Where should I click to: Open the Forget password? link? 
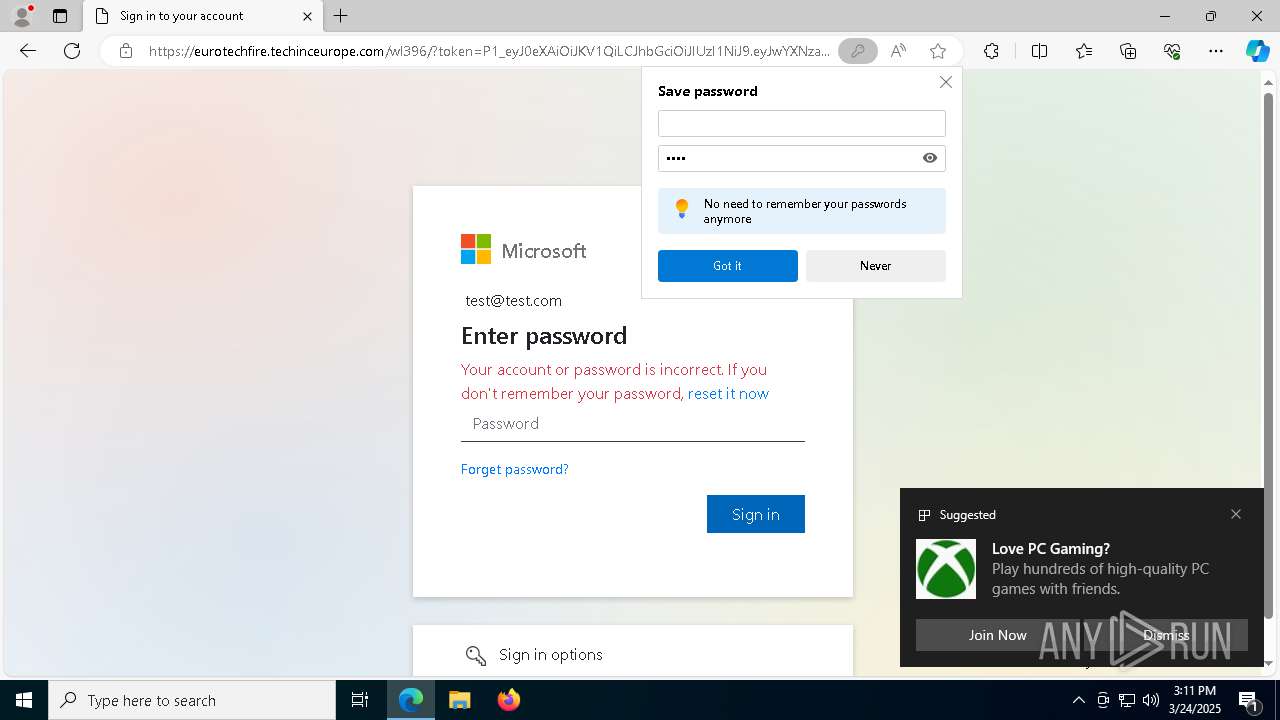[x=514, y=469]
